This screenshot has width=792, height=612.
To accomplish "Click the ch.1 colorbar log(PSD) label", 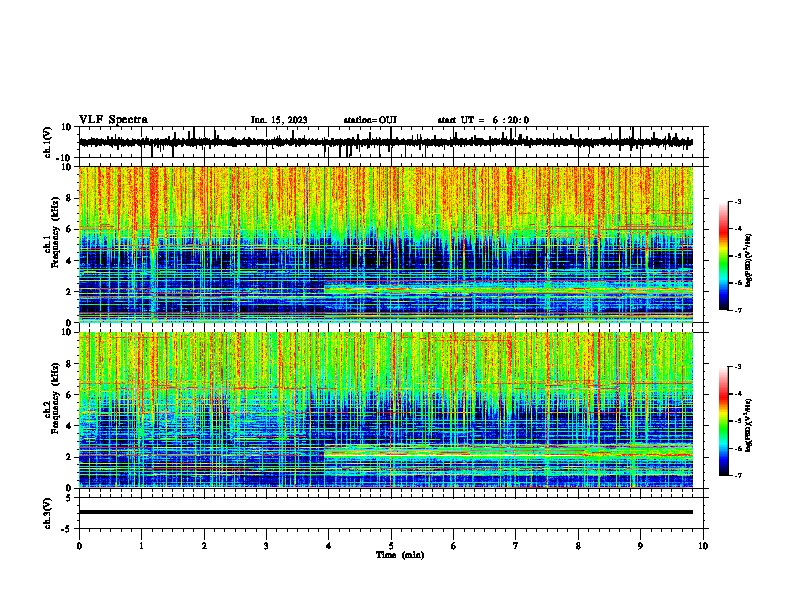I will tap(748, 260).
